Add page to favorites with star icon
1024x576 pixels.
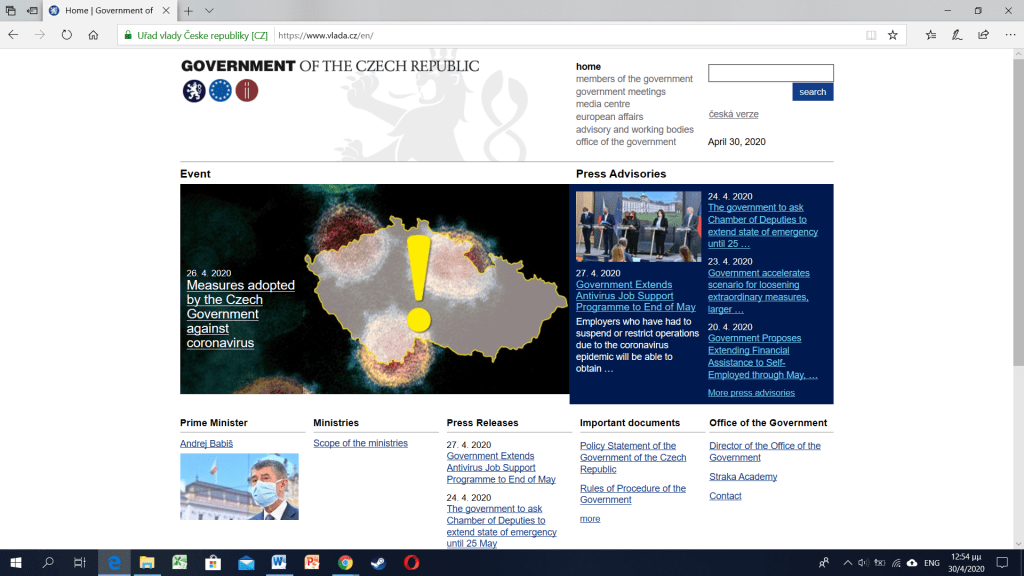click(x=893, y=34)
